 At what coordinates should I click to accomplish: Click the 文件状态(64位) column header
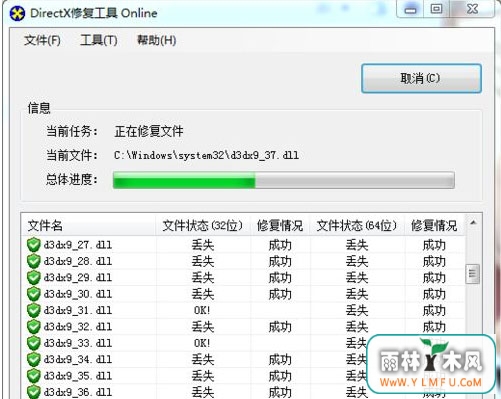coord(357,225)
